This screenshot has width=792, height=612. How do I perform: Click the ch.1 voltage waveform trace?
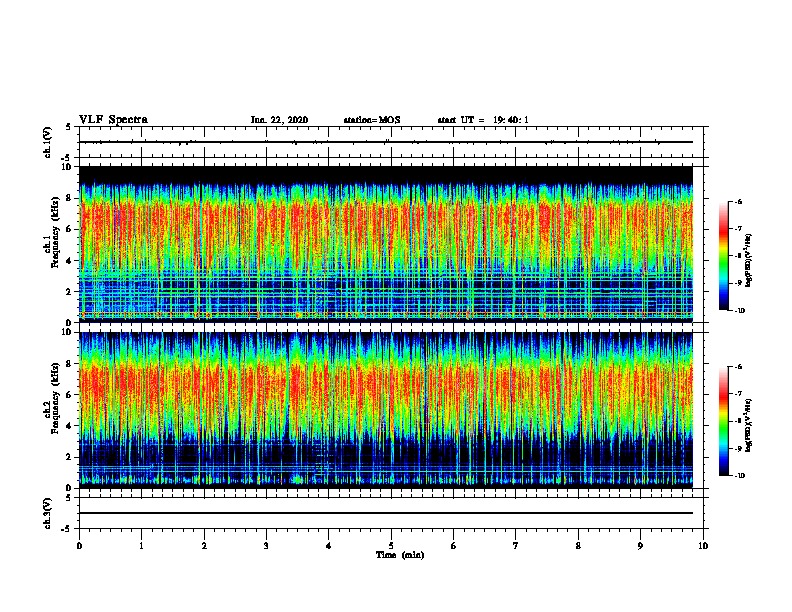point(386,142)
